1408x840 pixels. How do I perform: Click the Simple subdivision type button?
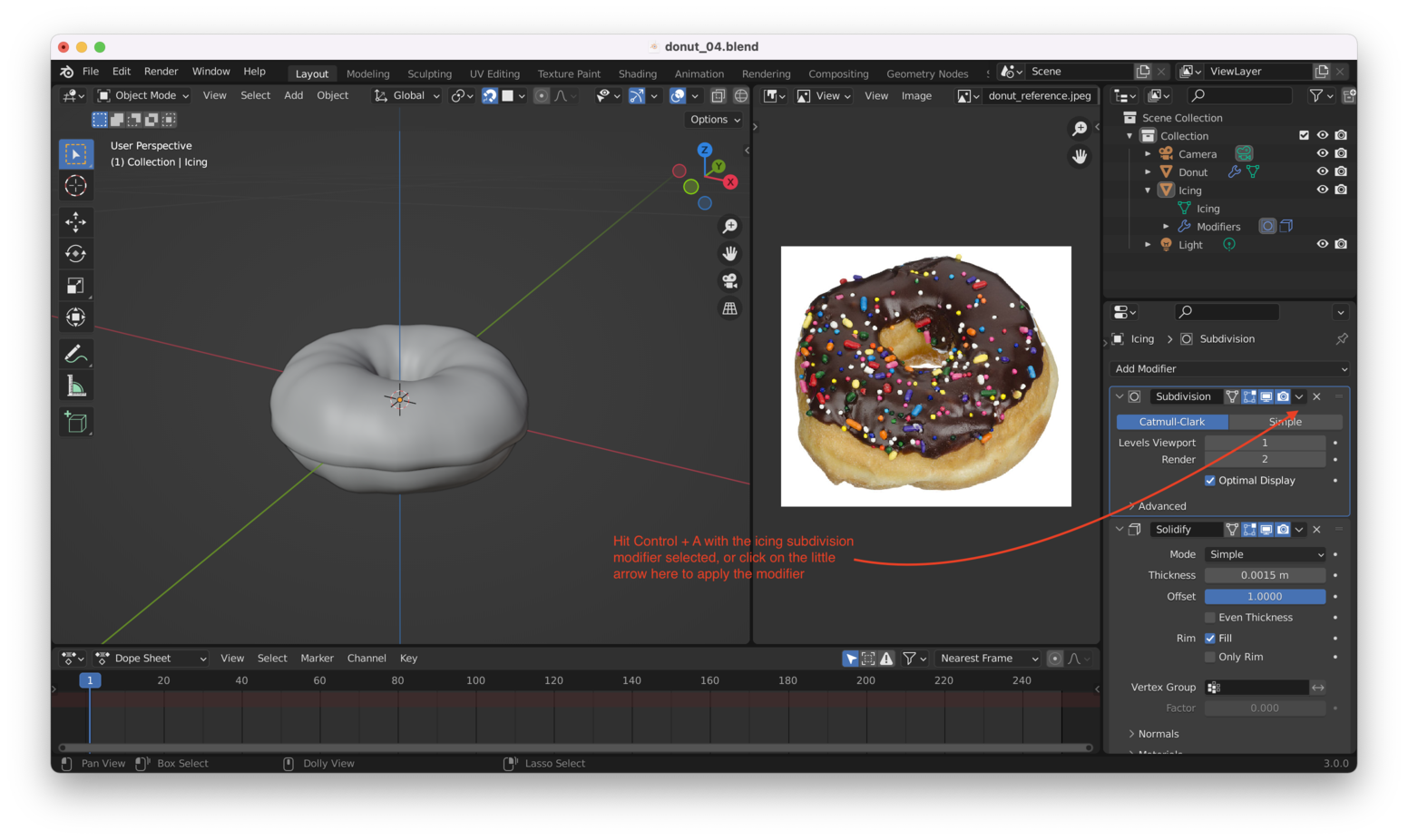pos(1285,422)
